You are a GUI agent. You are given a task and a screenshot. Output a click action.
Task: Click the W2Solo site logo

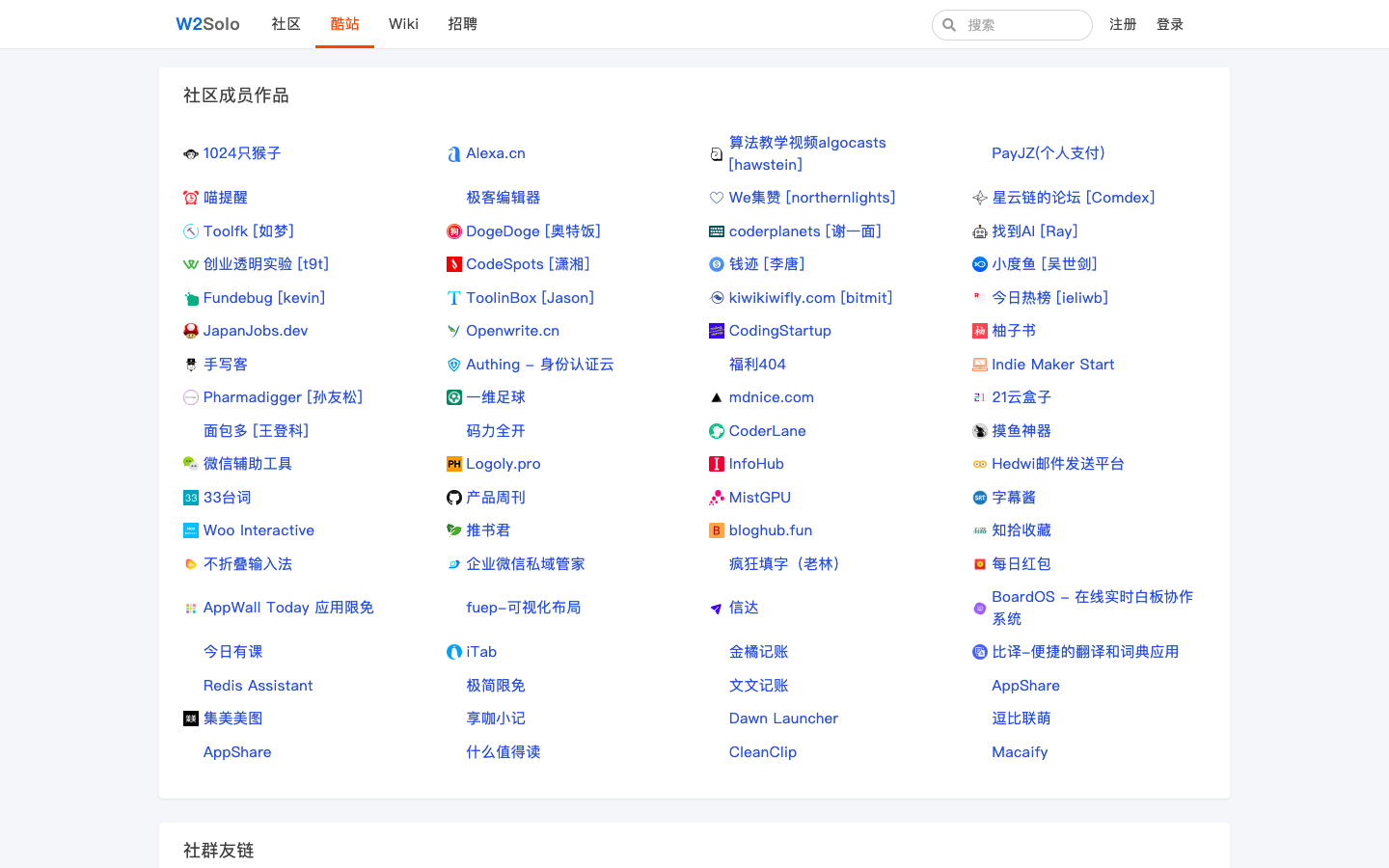point(207,24)
